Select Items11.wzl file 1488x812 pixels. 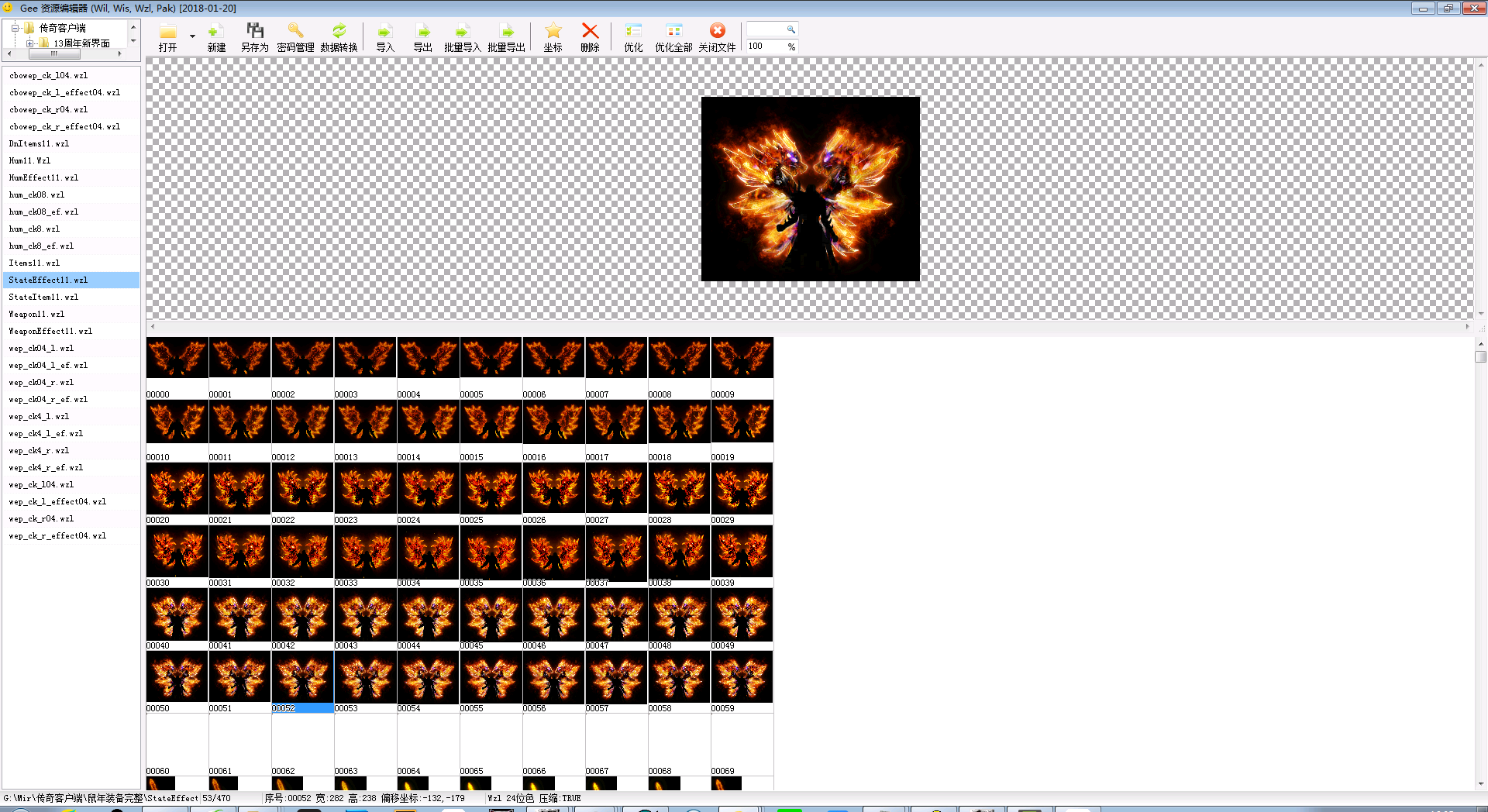71,263
